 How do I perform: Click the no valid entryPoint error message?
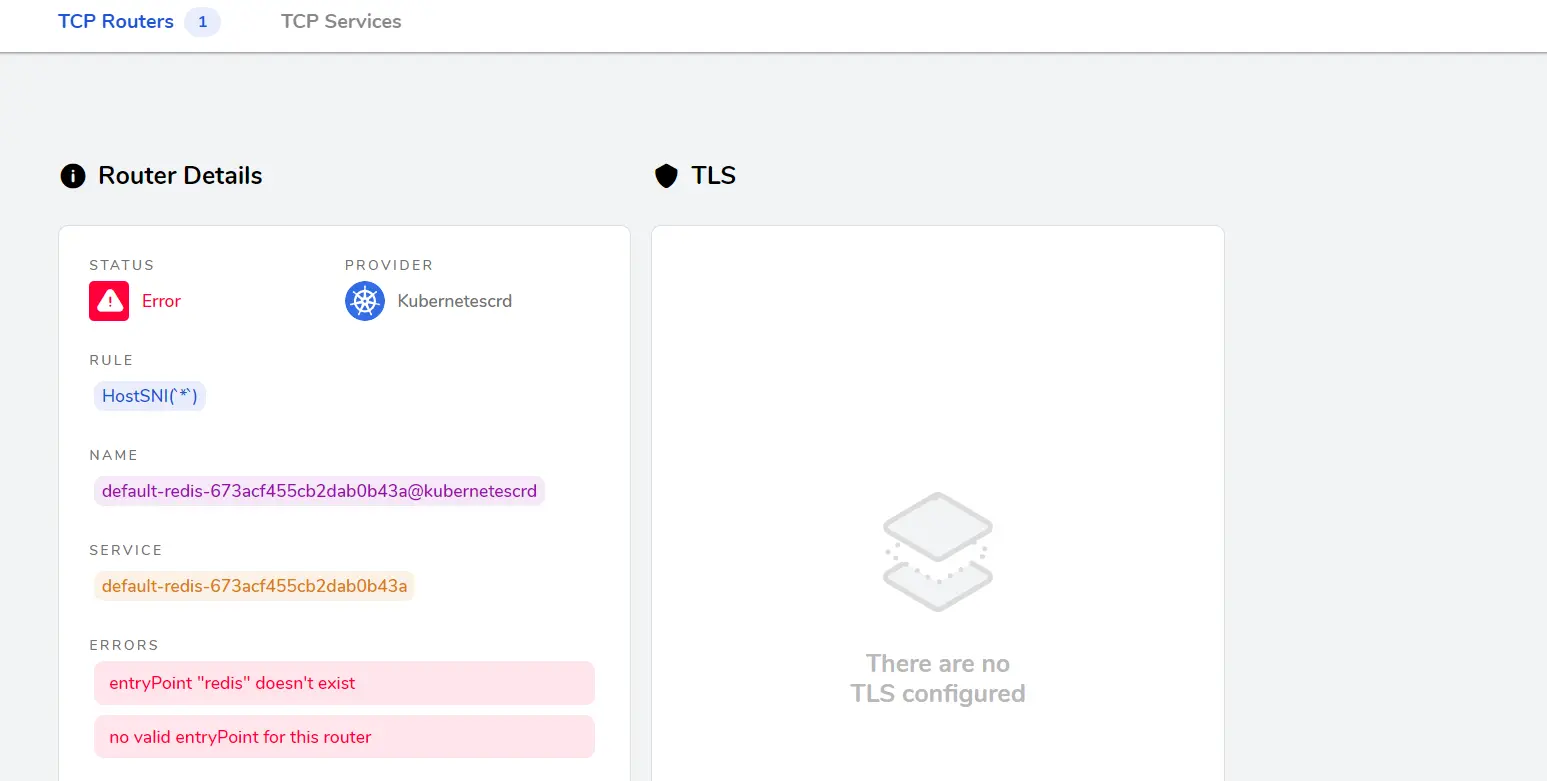pos(344,737)
